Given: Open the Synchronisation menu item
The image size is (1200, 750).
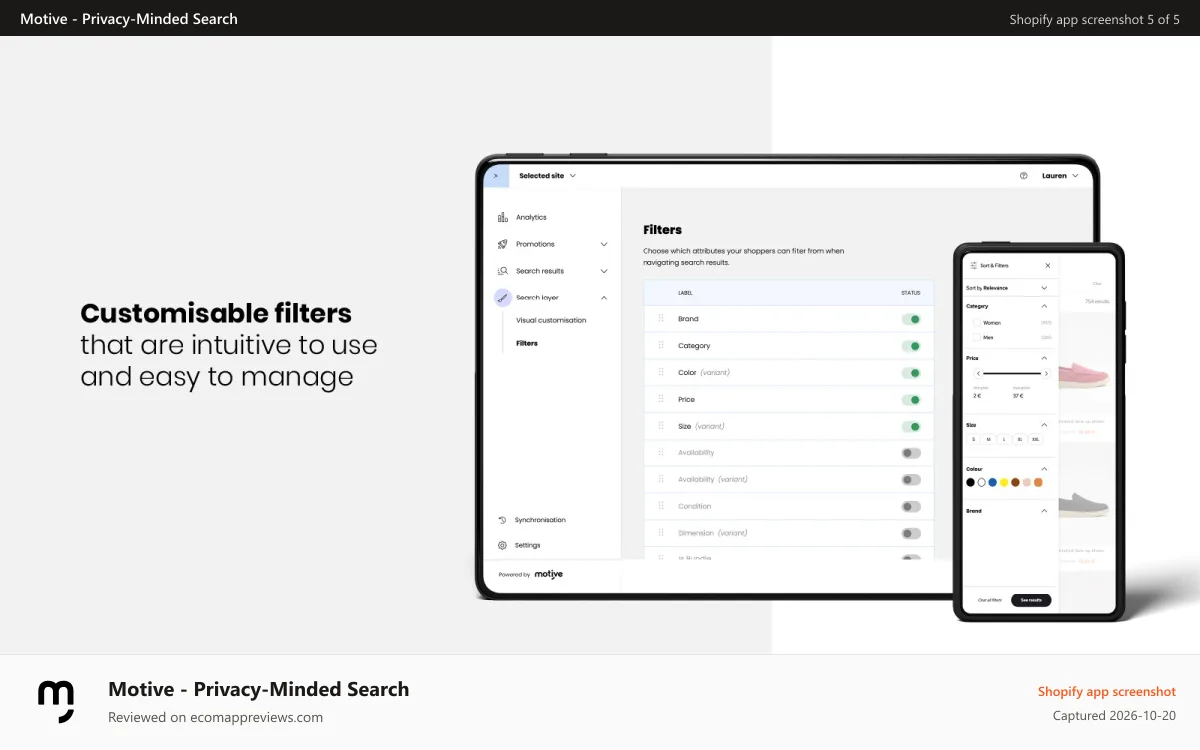Looking at the screenshot, I should click(x=540, y=520).
